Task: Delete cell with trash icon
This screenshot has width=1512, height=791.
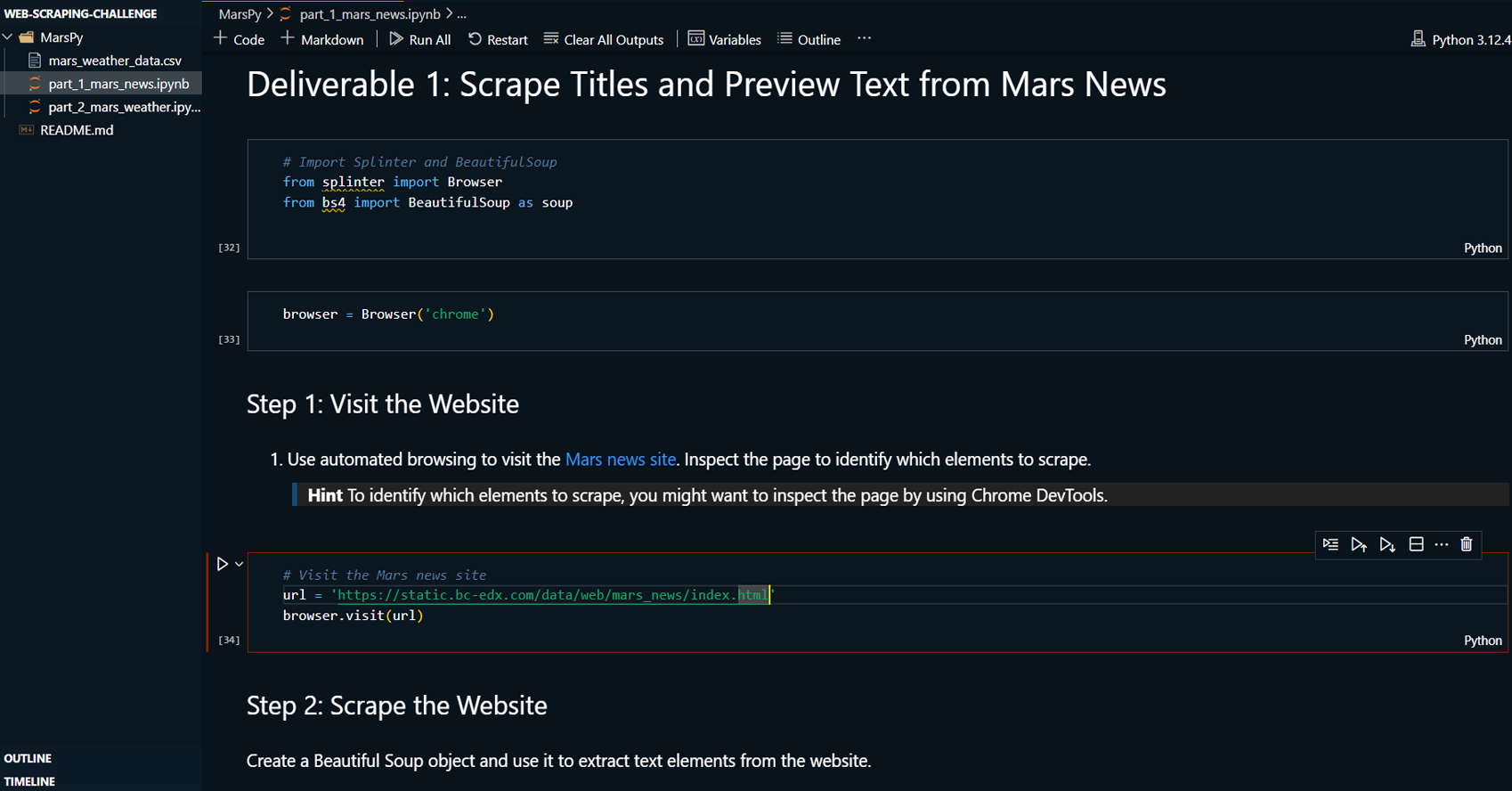Action: coord(1467,544)
